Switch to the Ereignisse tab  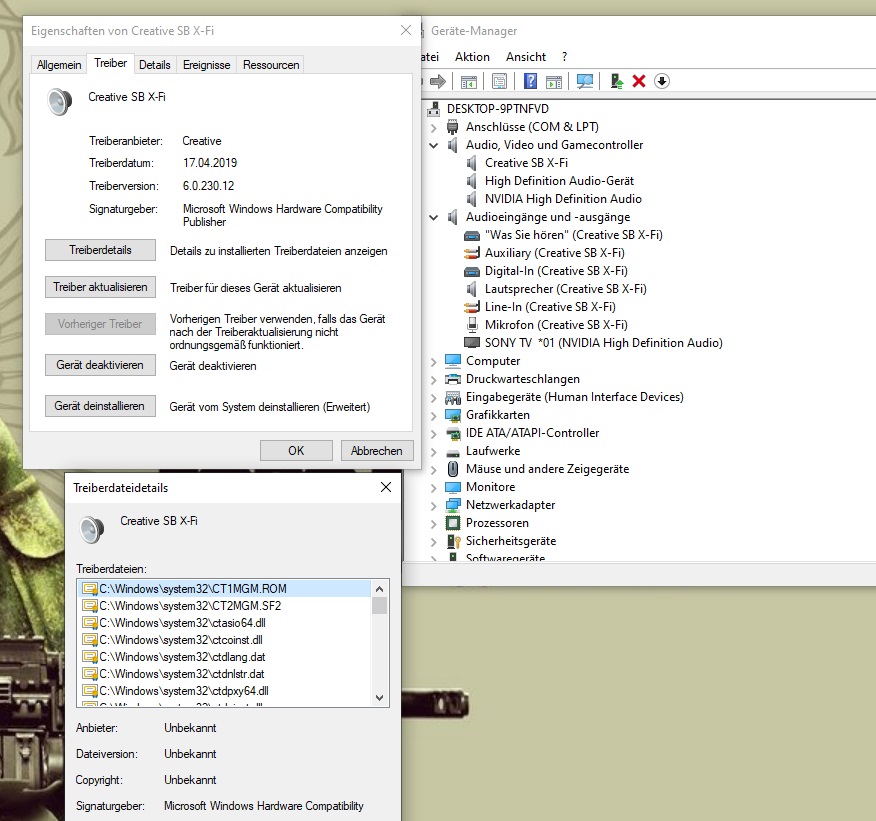207,65
